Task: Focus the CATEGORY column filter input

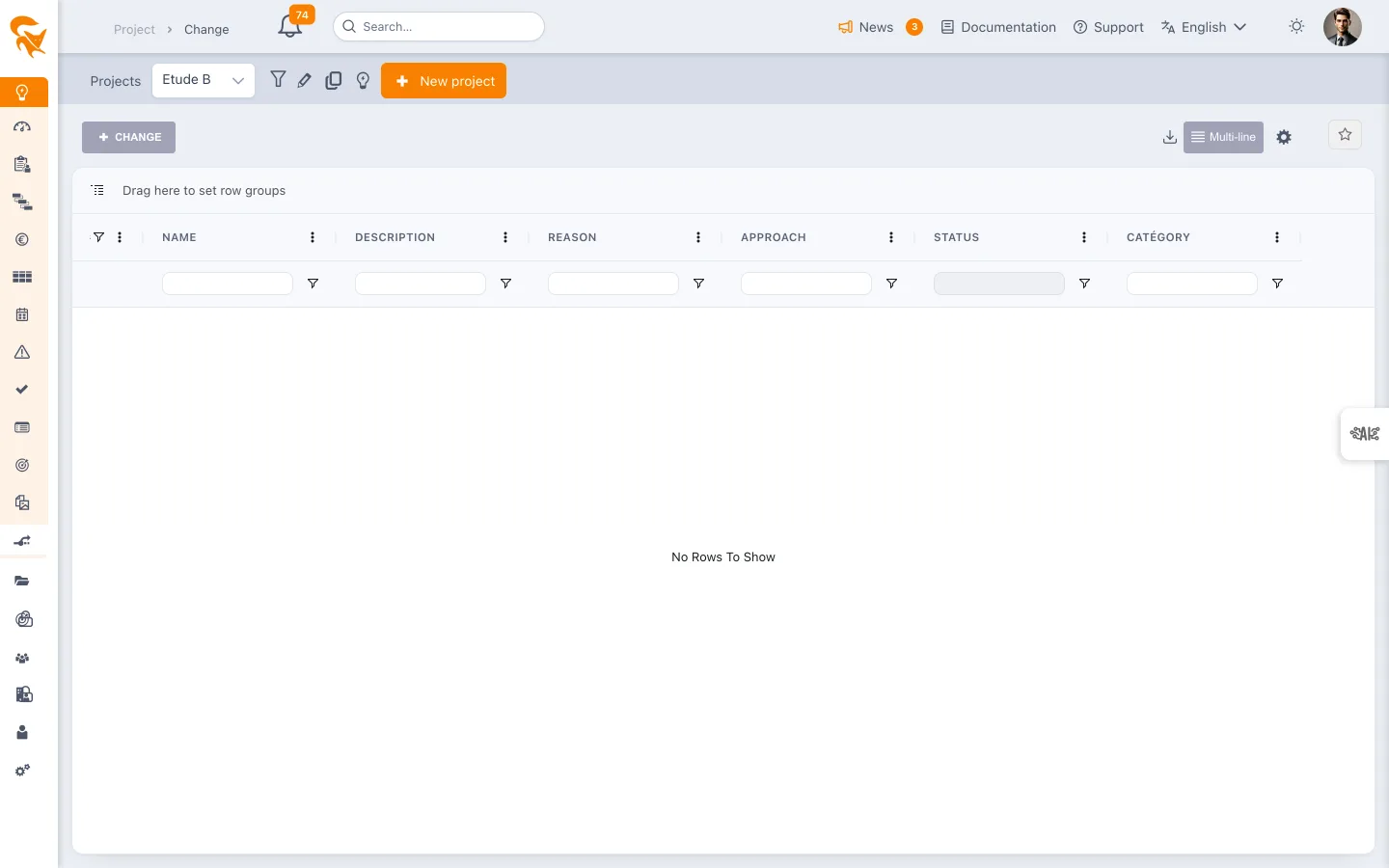Action: (x=1192, y=284)
